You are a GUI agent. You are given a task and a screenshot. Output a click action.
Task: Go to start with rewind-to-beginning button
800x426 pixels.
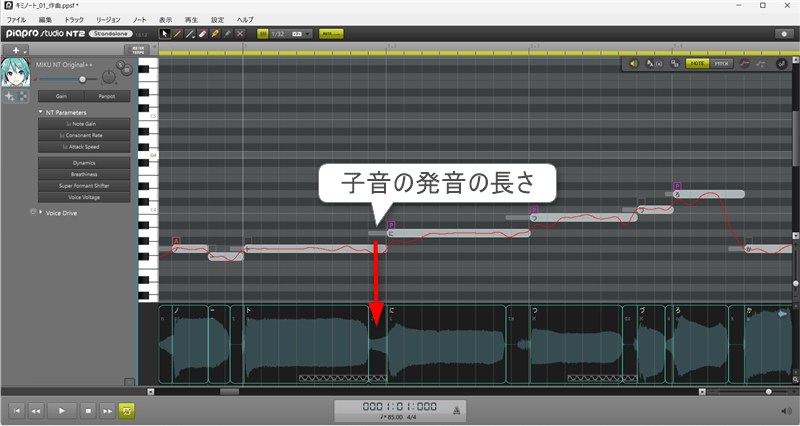pyautogui.click(x=16, y=410)
